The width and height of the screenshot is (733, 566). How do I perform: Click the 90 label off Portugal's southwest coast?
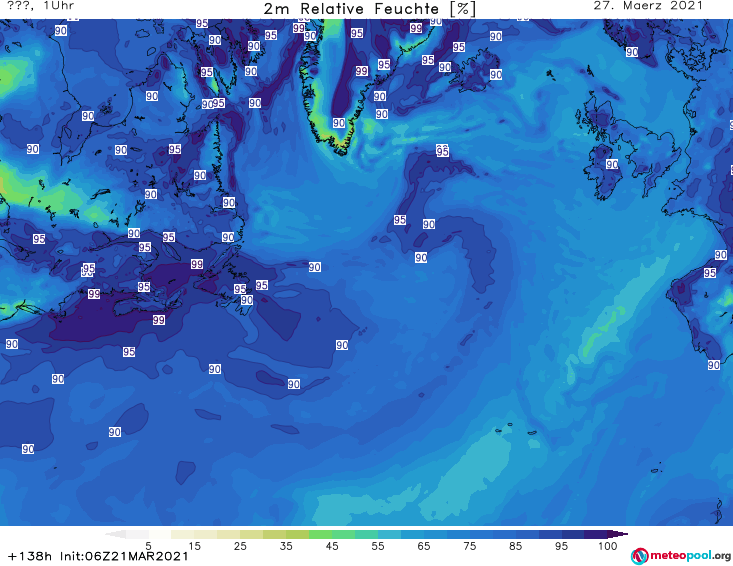(x=713, y=365)
